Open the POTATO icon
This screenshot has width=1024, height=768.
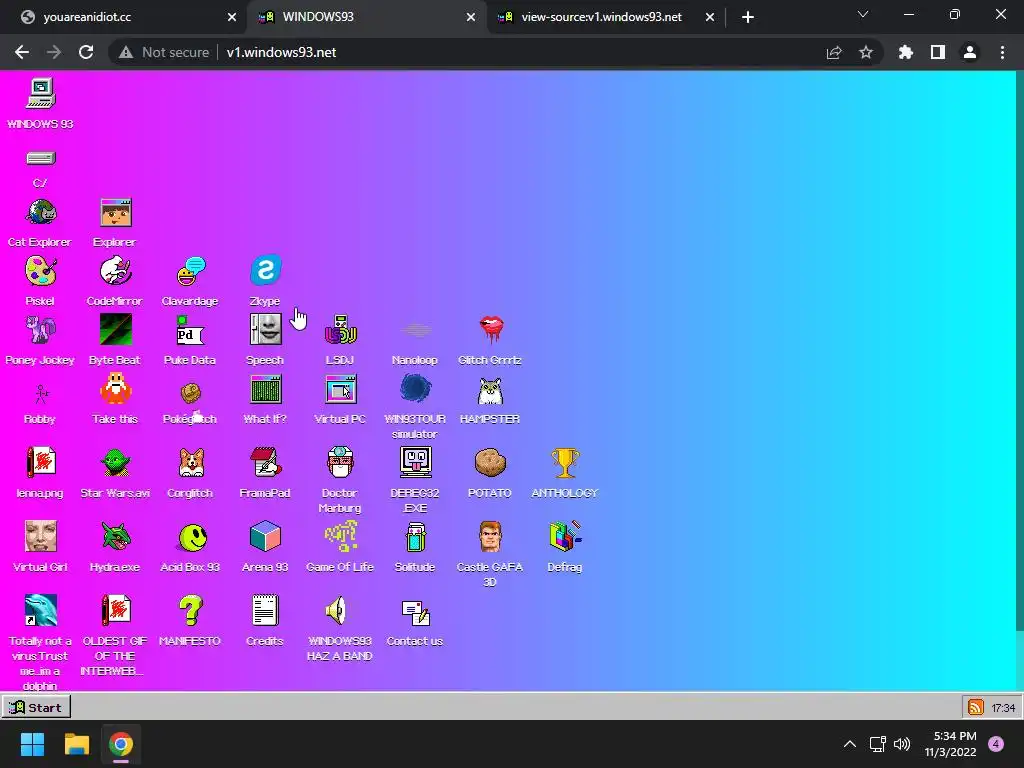click(x=490, y=462)
